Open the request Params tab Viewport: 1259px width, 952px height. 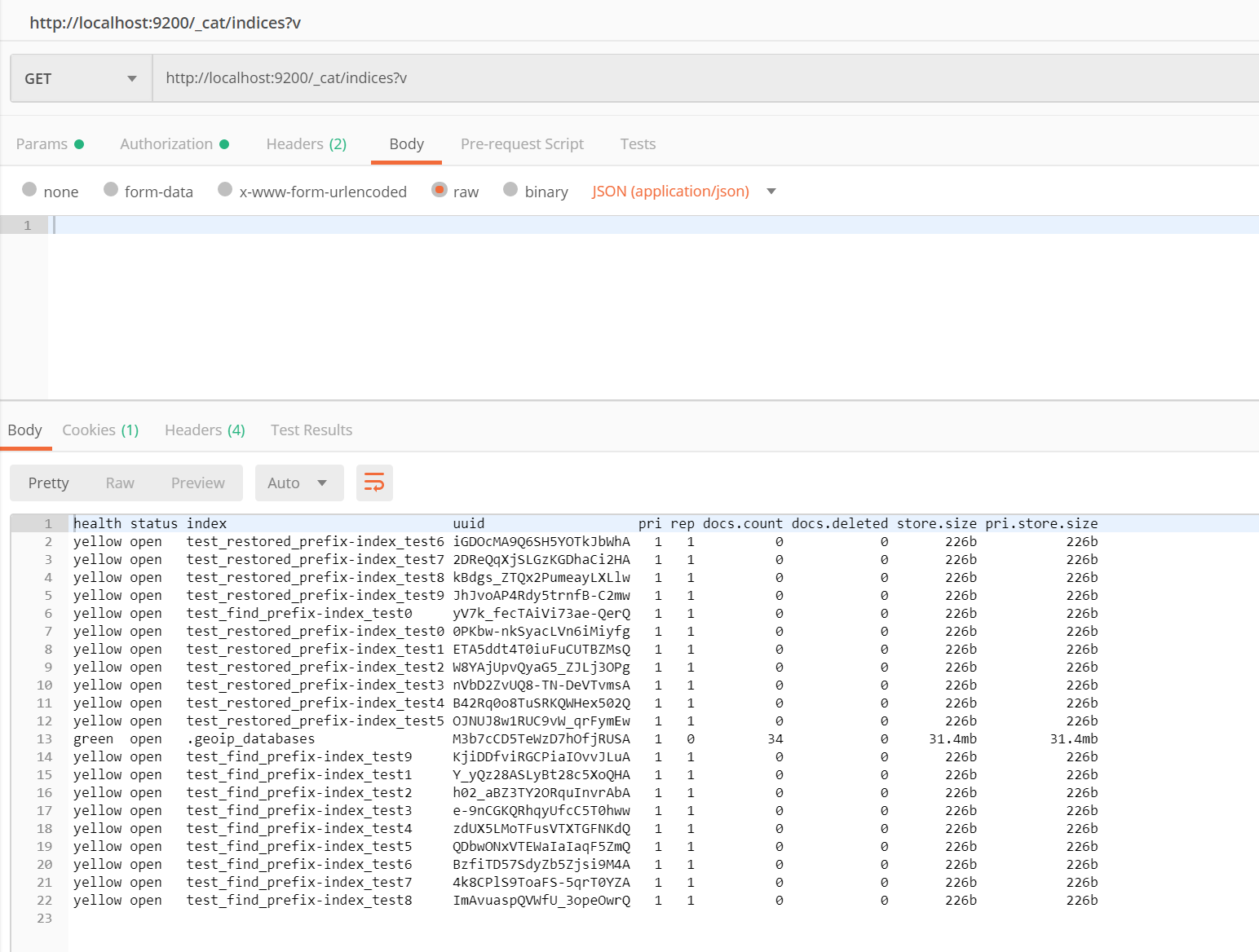coord(50,144)
